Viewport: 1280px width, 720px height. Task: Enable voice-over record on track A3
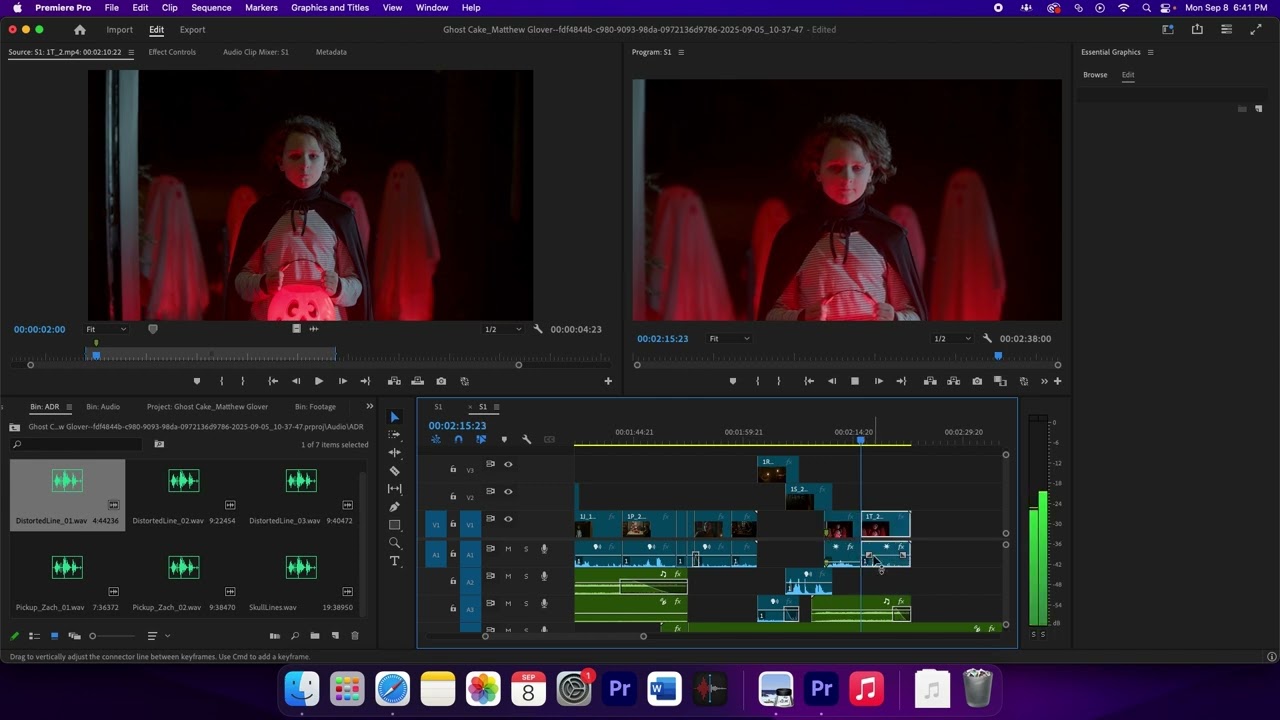pyautogui.click(x=544, y=603)
